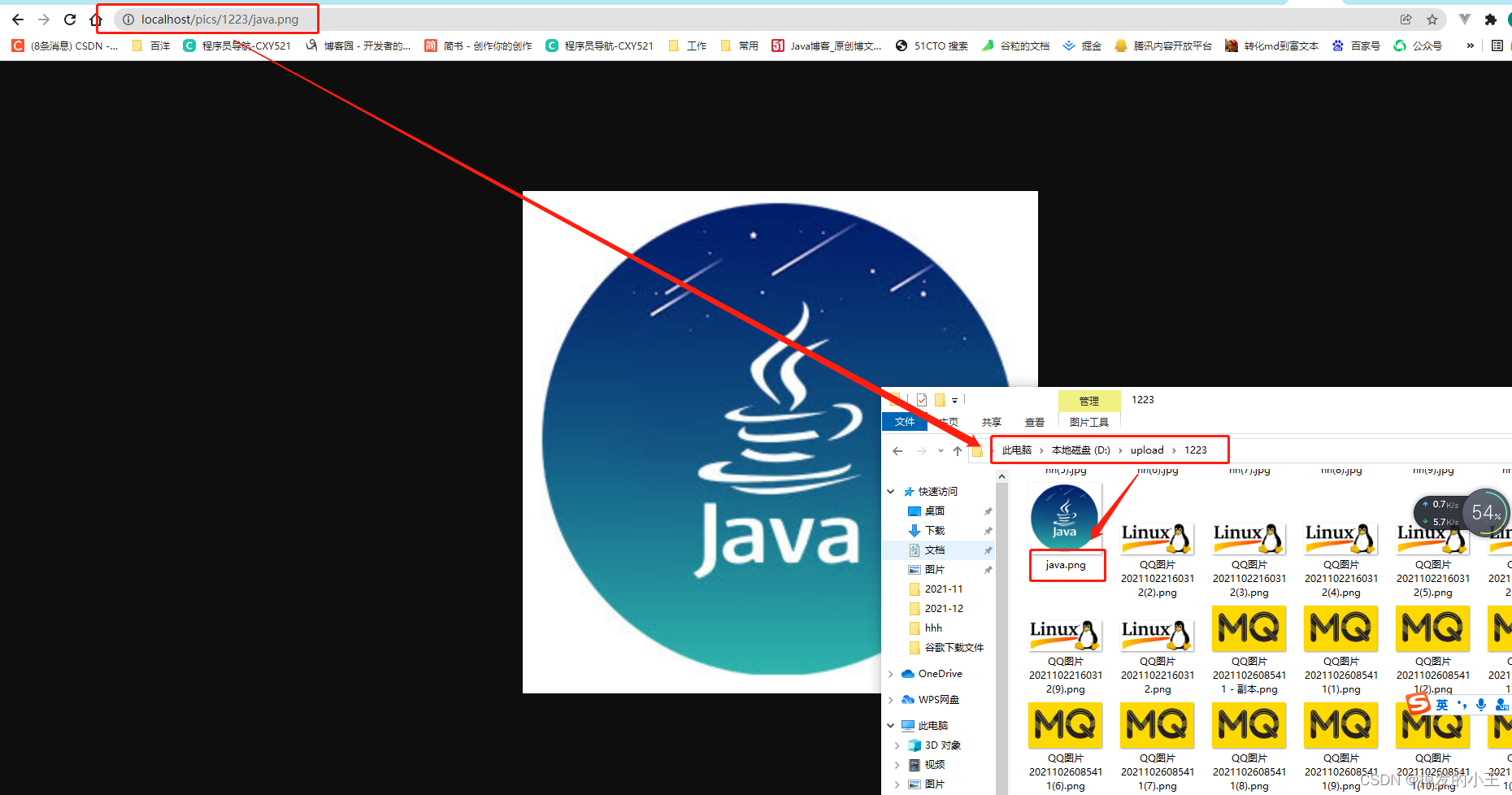
Task: Open 谷歌下载文件 folder in sidebar
Action: (954, 648)
